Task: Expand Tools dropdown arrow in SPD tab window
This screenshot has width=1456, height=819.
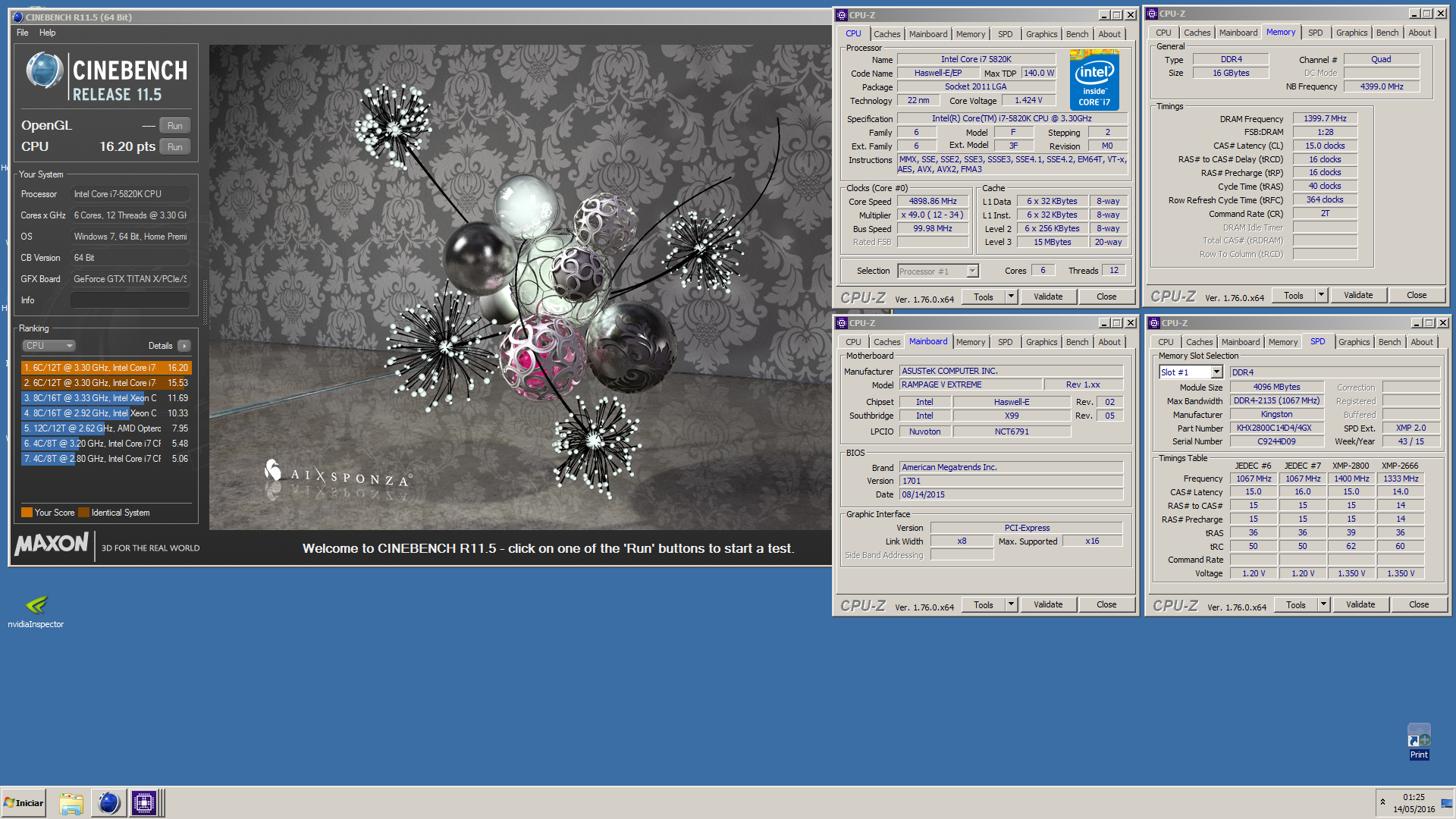Action: tap(1323, 604)
